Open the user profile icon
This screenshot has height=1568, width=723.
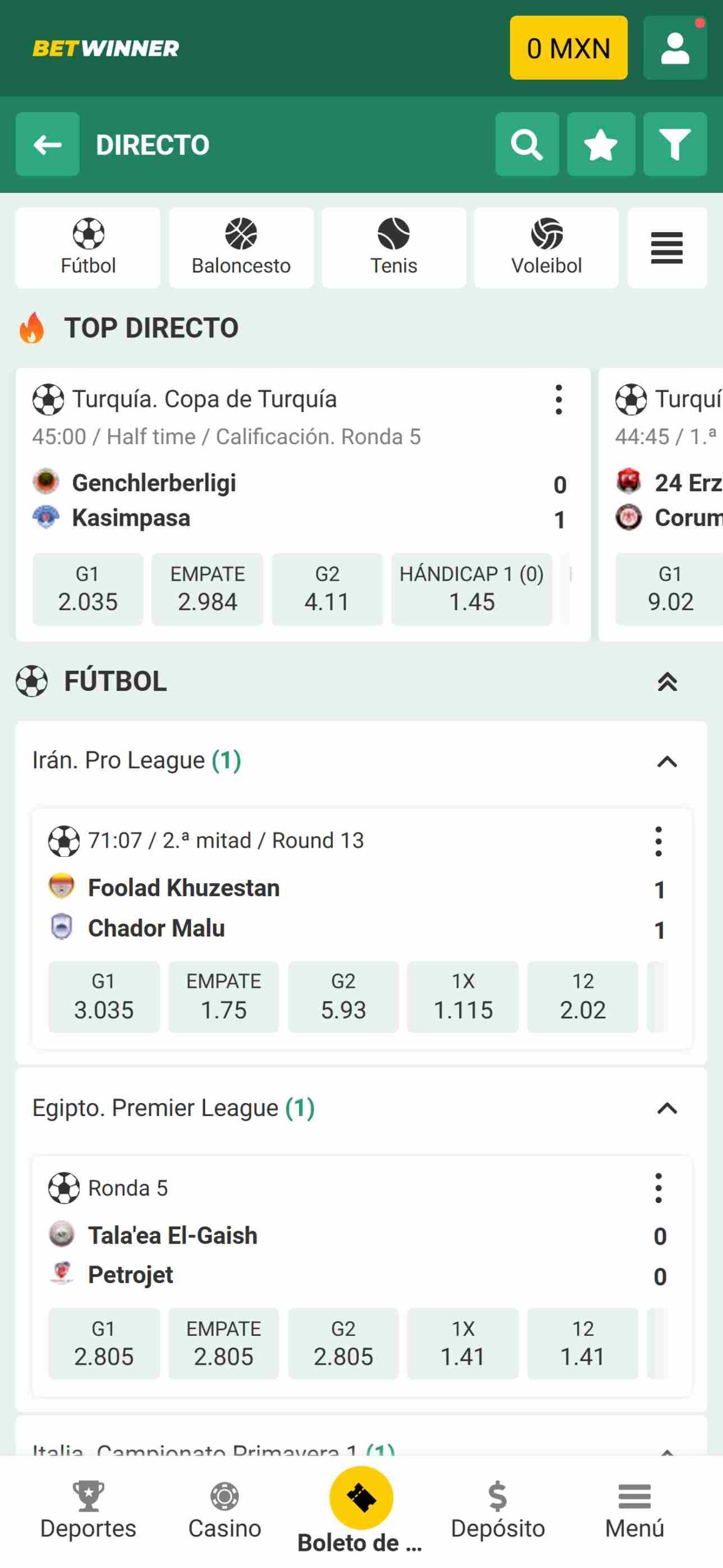tap(675, 48)
